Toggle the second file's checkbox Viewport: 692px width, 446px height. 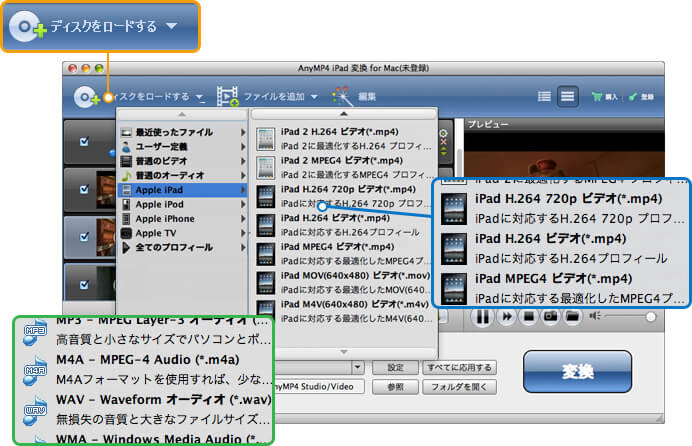click(x=84, y=189)
